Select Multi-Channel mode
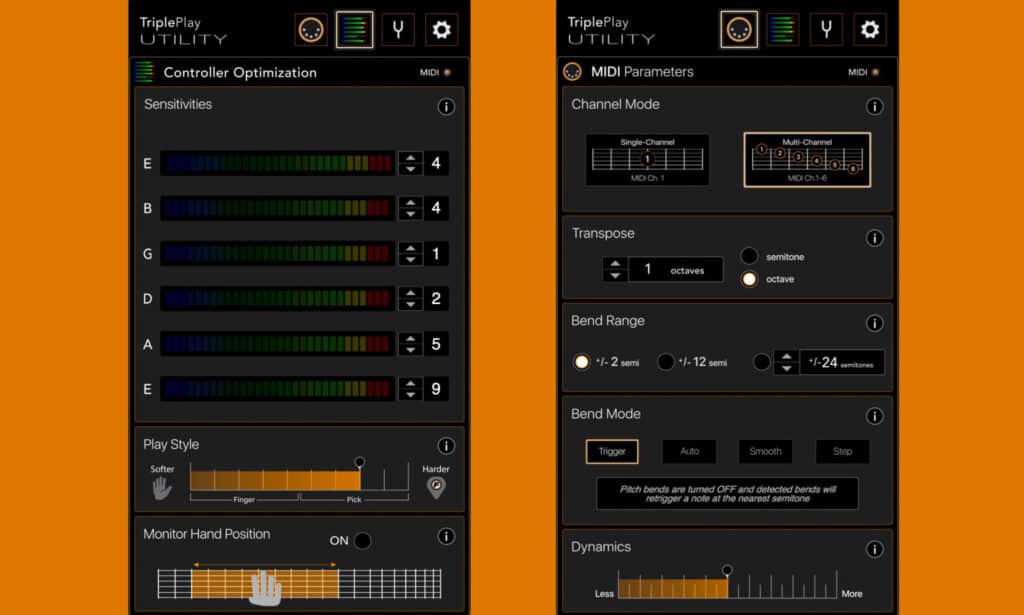Screen dimensions: 1024x615 (807, 160)
